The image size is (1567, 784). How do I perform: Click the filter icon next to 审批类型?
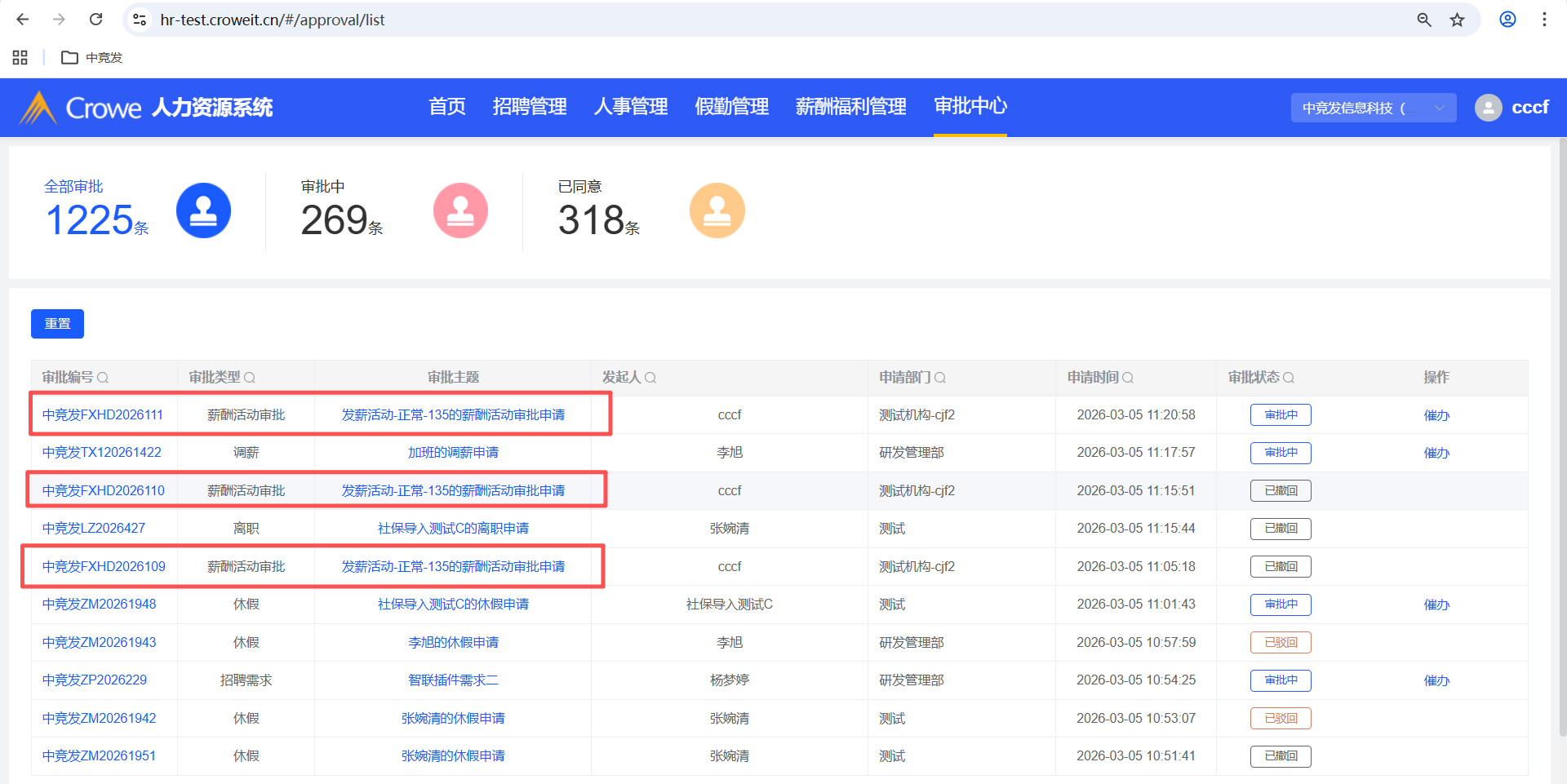pos(250,378)
